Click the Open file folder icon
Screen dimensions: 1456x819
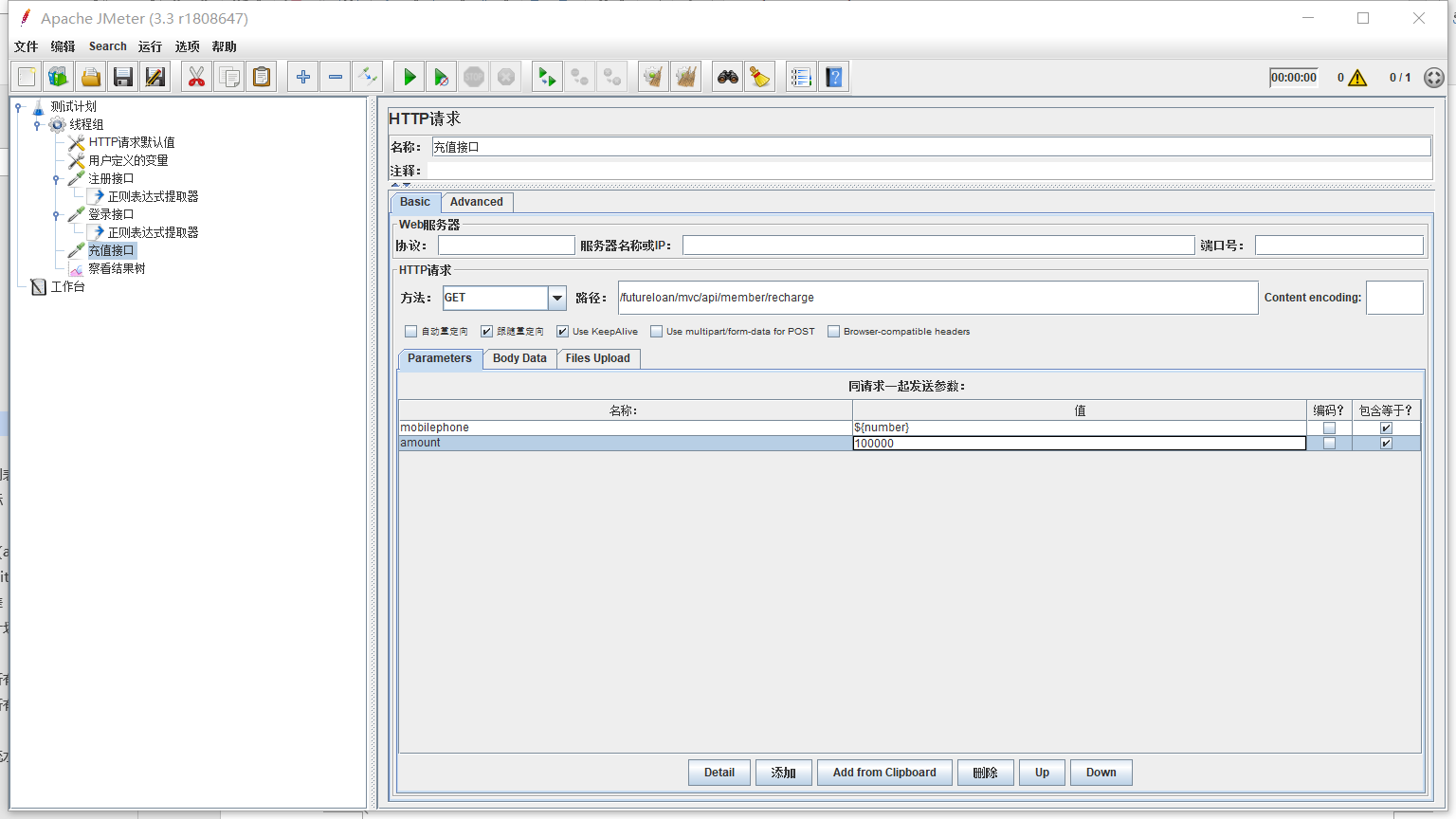click(x=91, y=77)
